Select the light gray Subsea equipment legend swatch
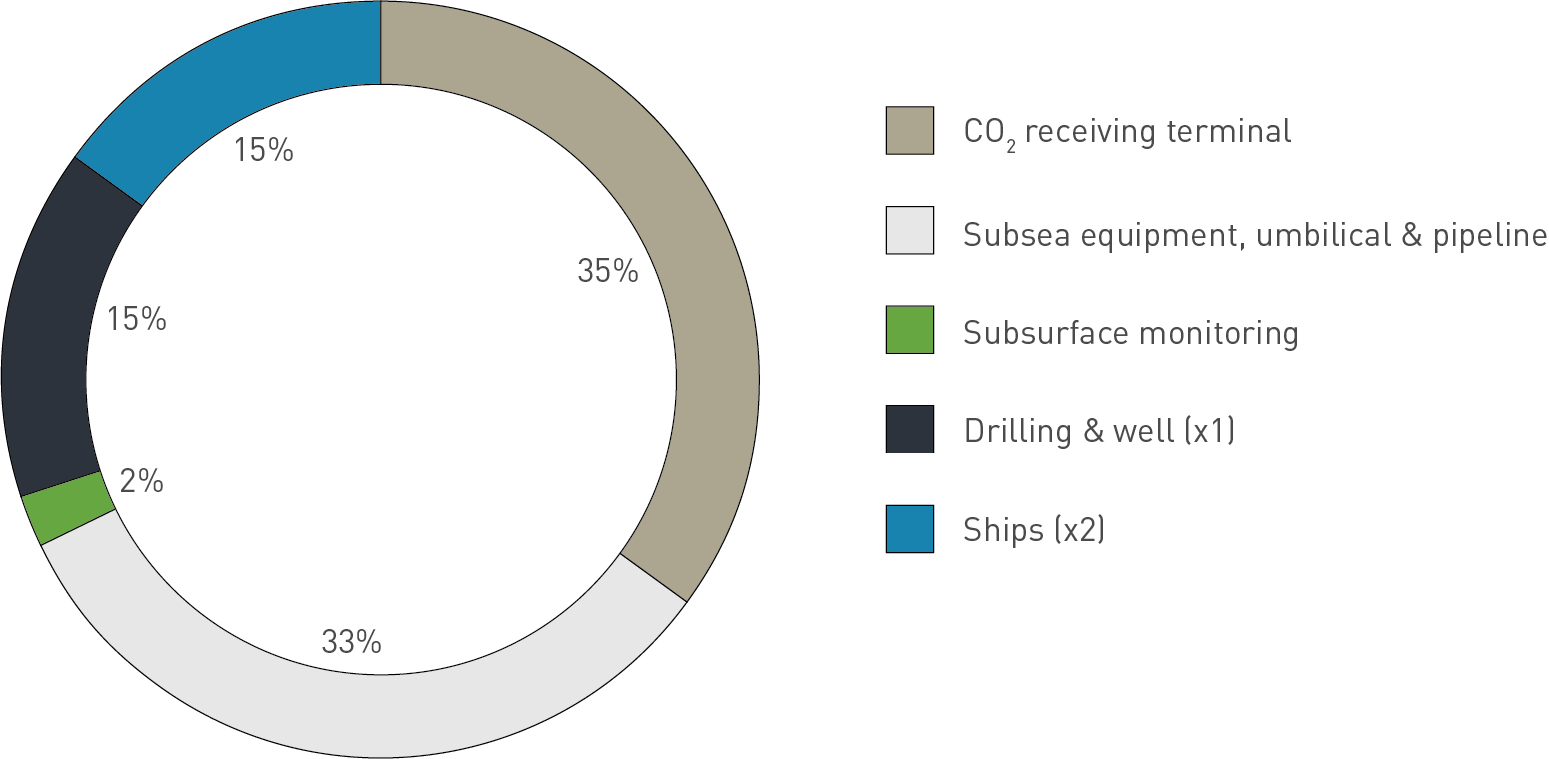The width and height of the screenshot is (1549, 759). coord(909,230)
